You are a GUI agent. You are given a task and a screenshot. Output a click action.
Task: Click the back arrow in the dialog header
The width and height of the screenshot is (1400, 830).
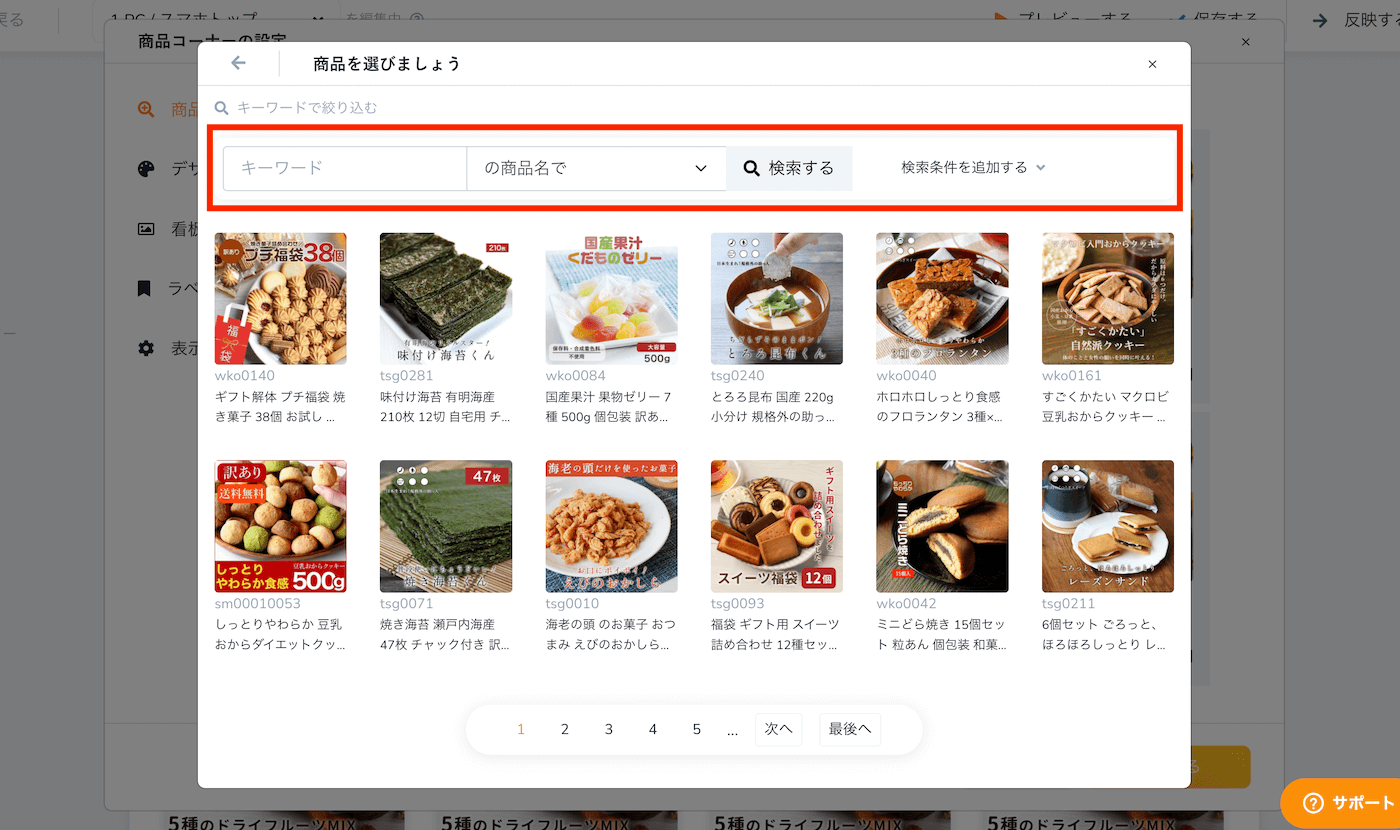pyautogui.click(x=238, y=63)
